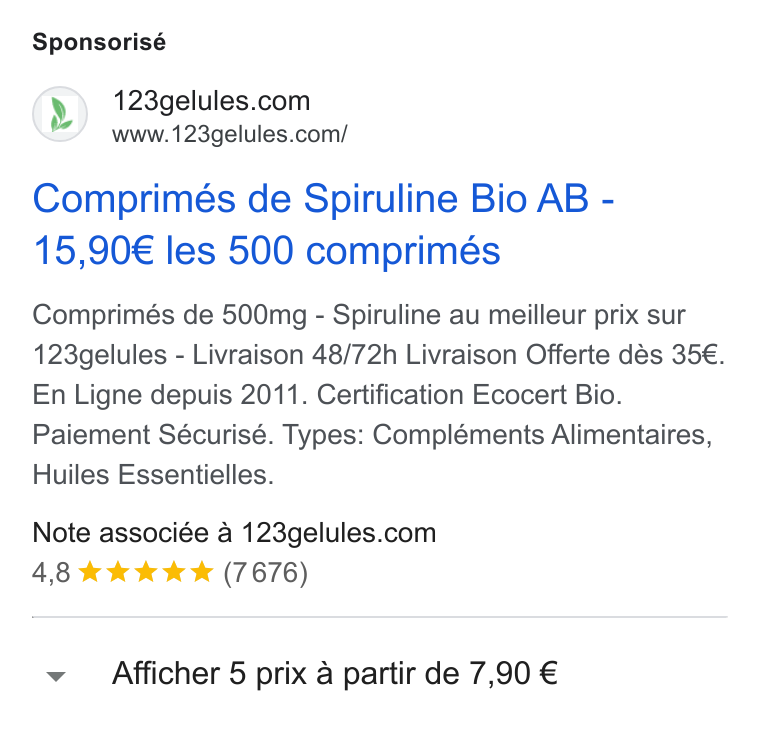Viewport: 760px width, 734px height.
Task: Click the 4,8 rating score
Action: click(51, 573)
